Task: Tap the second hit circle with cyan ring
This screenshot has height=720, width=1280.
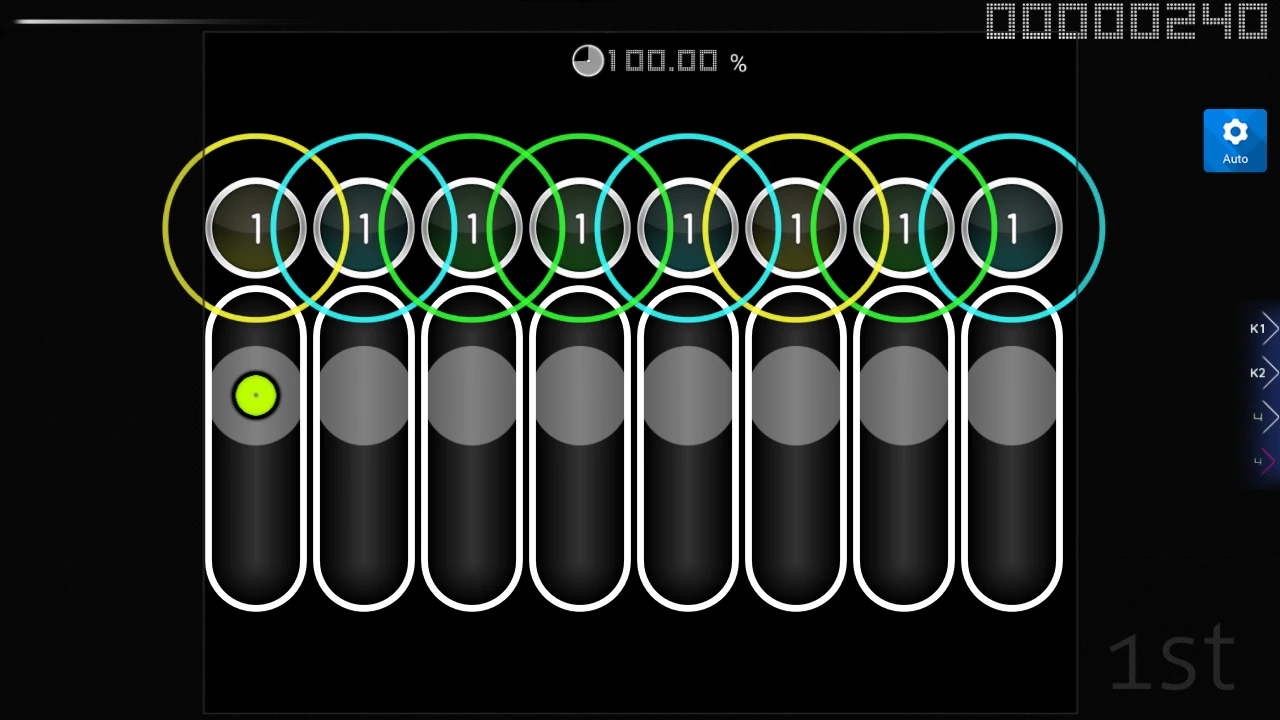Action: click(x=363, y=228)
